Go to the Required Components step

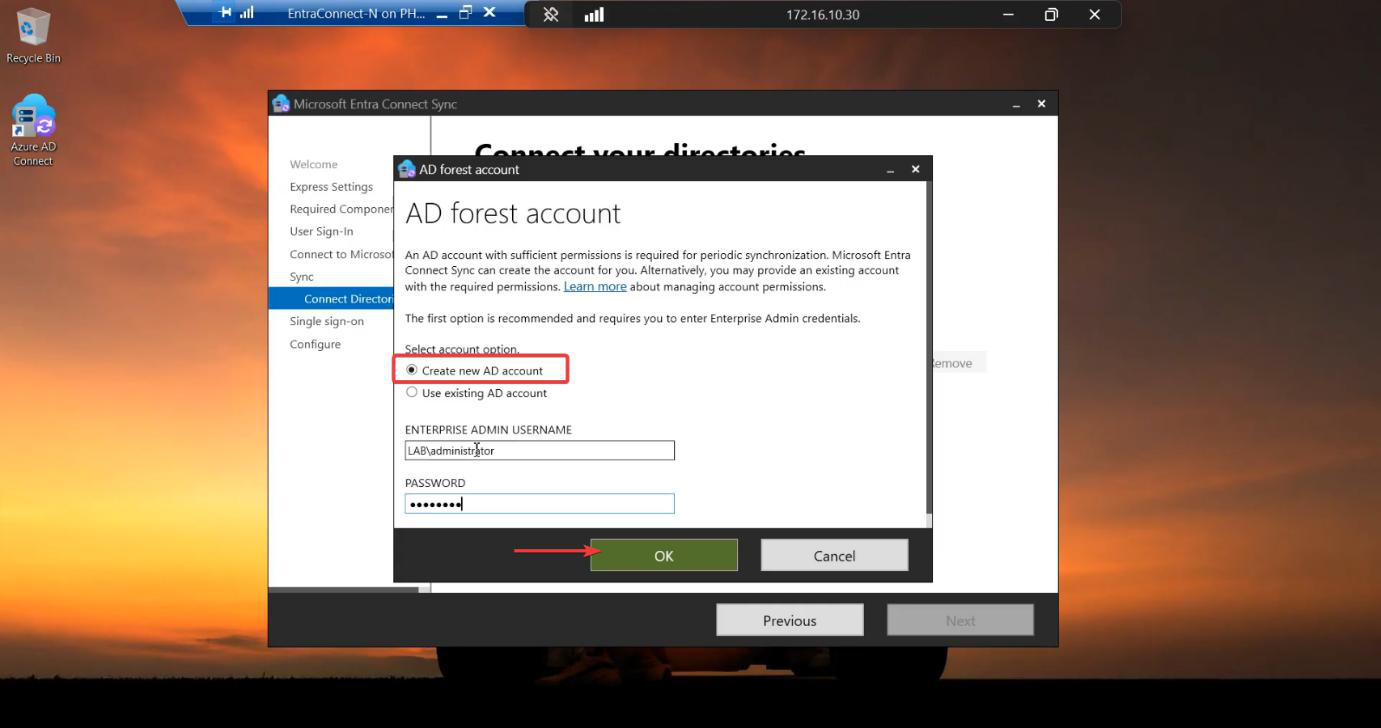pyautogui.click(x=341, y=209)
